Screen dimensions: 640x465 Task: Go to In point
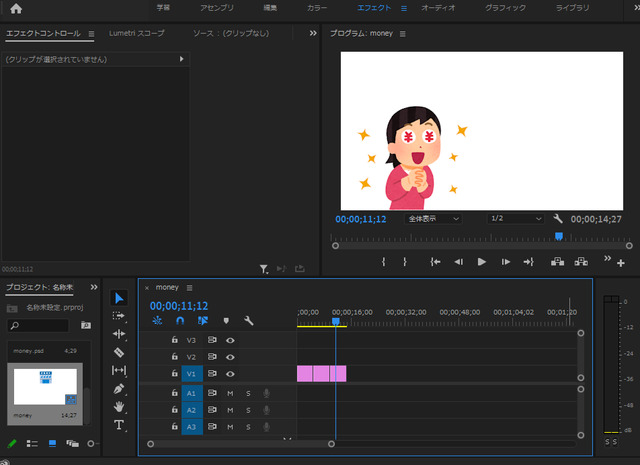pyautogui.click(x=435, y=262)
